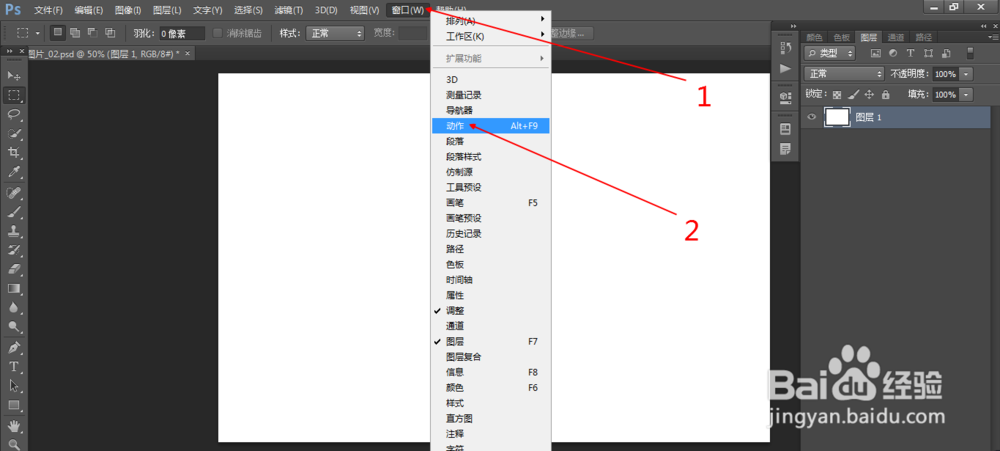Select the Lasso tool
This screenshot has width=1000, height=451.
[x=13, y=115]
